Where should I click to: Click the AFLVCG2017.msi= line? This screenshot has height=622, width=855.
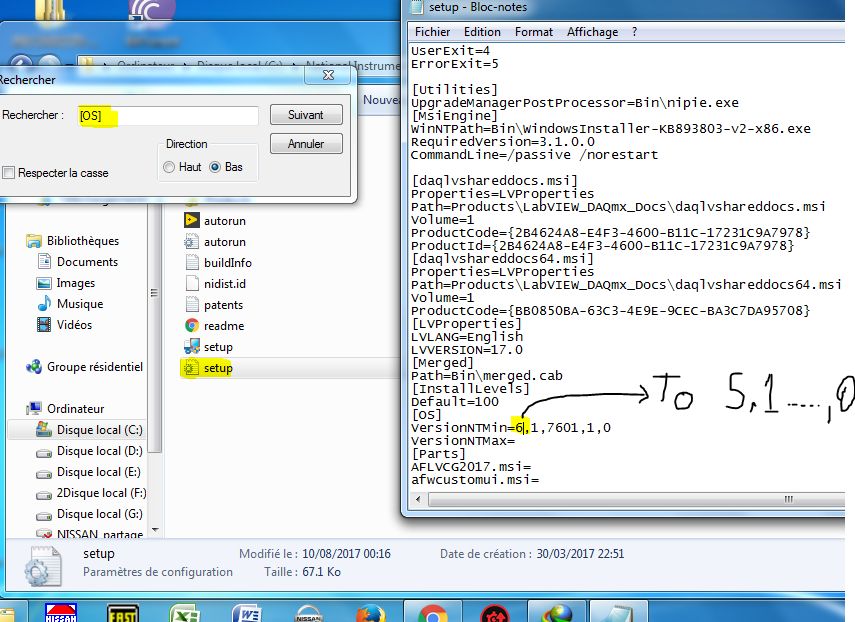[x=471, y=467]
